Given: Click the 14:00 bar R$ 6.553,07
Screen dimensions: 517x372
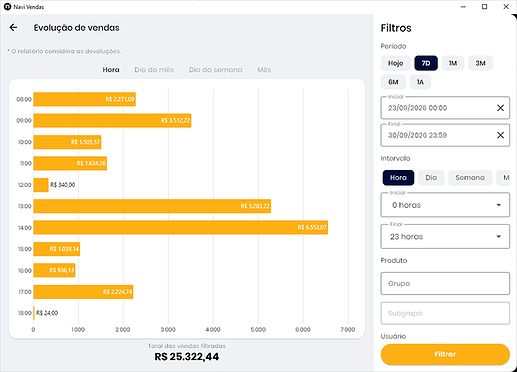Looking at the screenshot, I should 181,227.
